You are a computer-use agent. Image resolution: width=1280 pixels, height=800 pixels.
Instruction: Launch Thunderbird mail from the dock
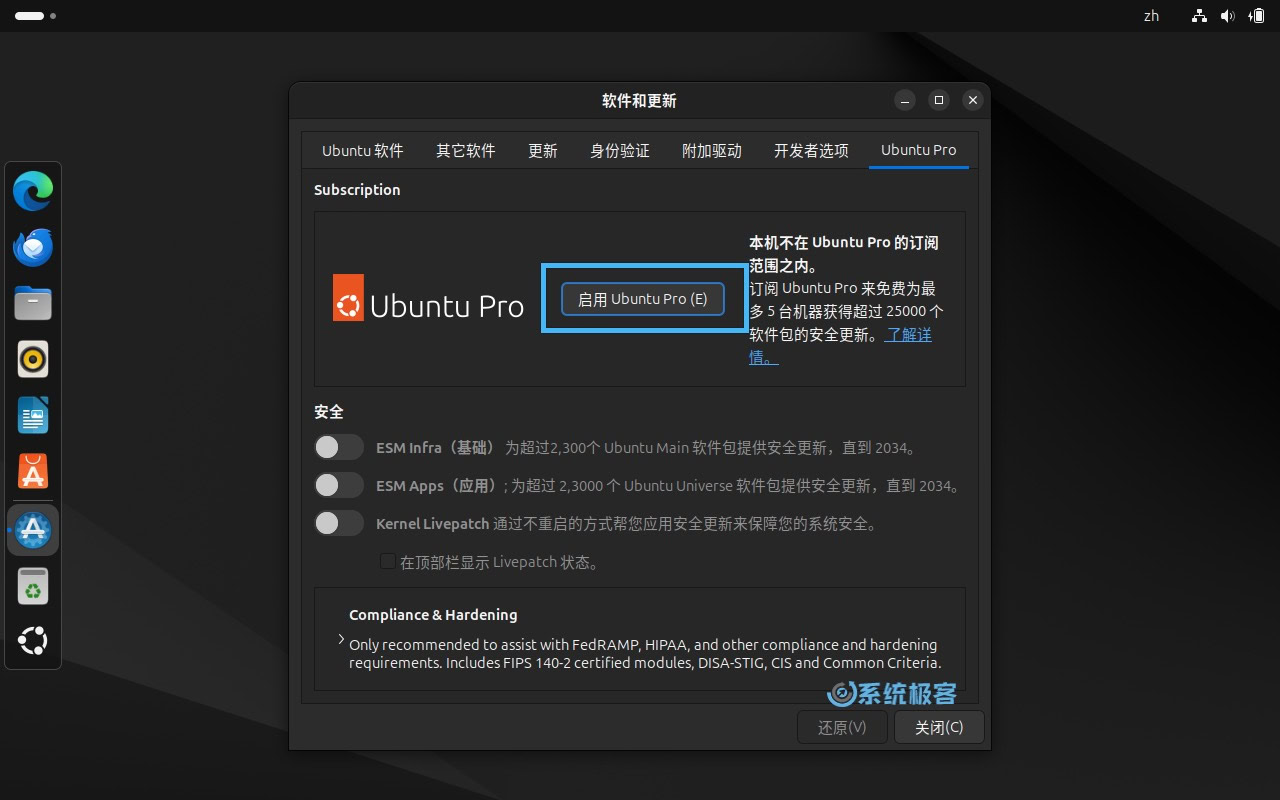33,247
